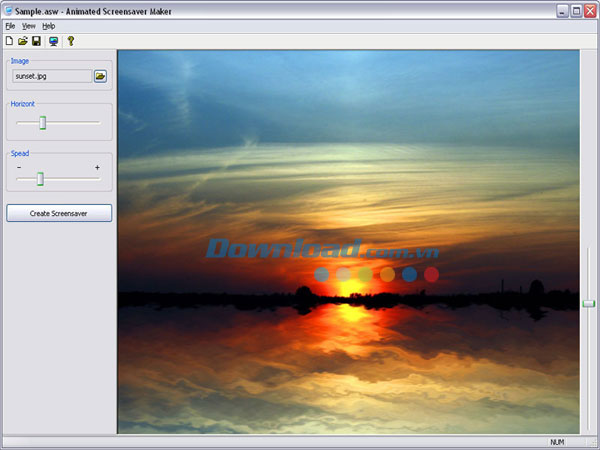Click the plus sign in Spead group
The image size is (600, 450).
click(x=97, y=167)
